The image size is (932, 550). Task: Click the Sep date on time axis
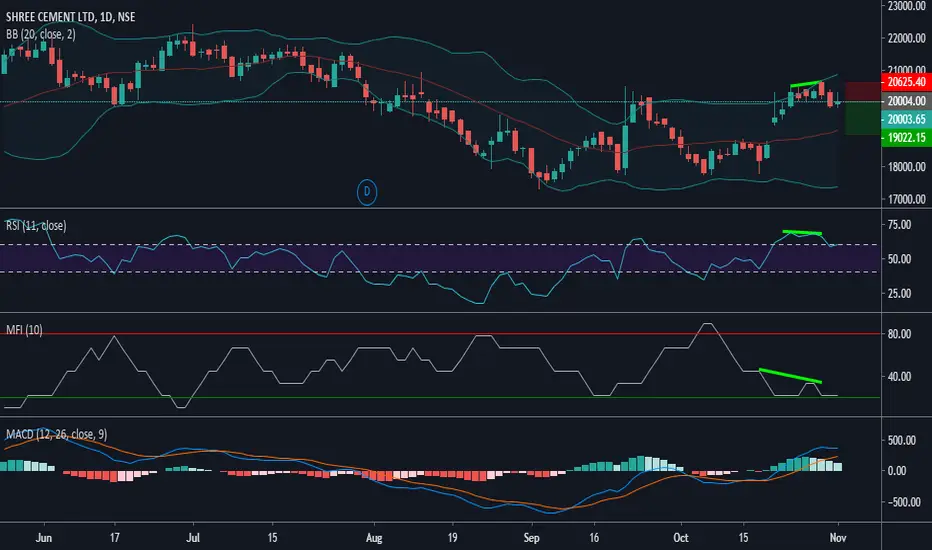tap(531, 538)
